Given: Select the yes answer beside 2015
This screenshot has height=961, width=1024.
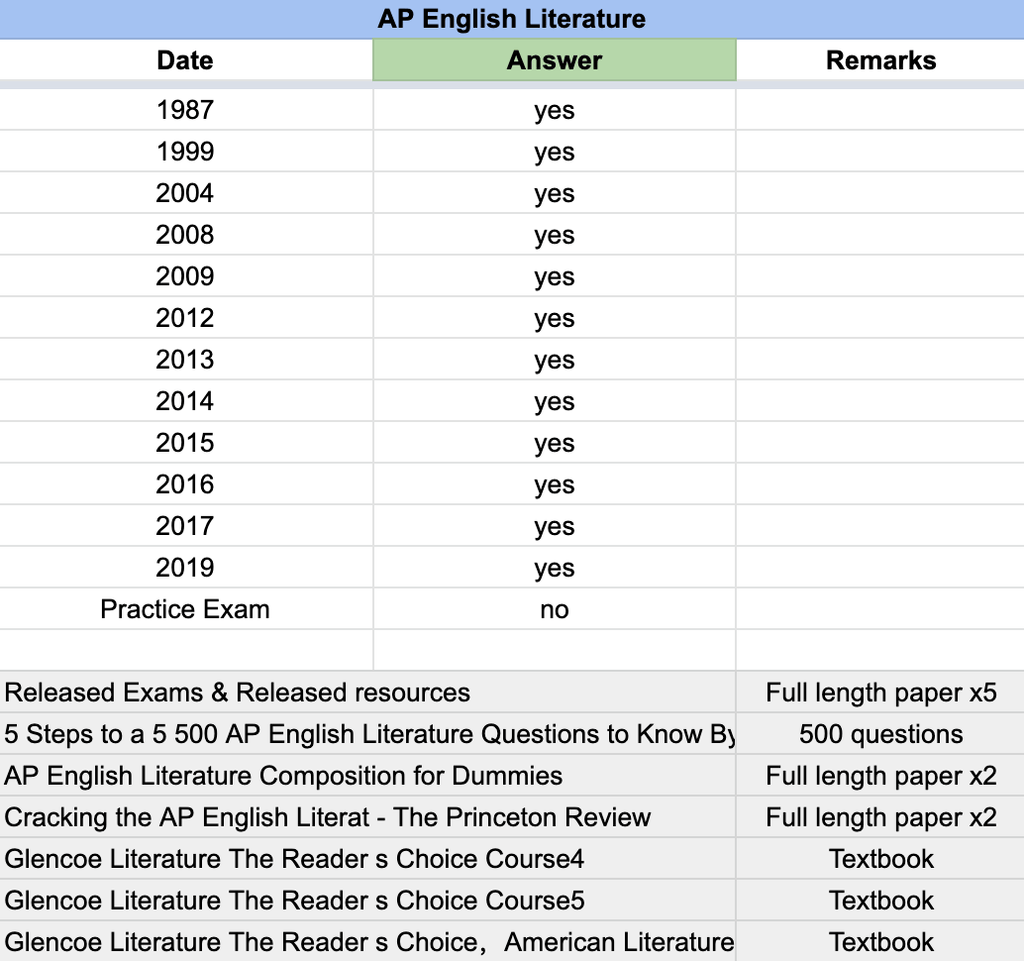Looking at the screenshot, I should tap(554, 442).
